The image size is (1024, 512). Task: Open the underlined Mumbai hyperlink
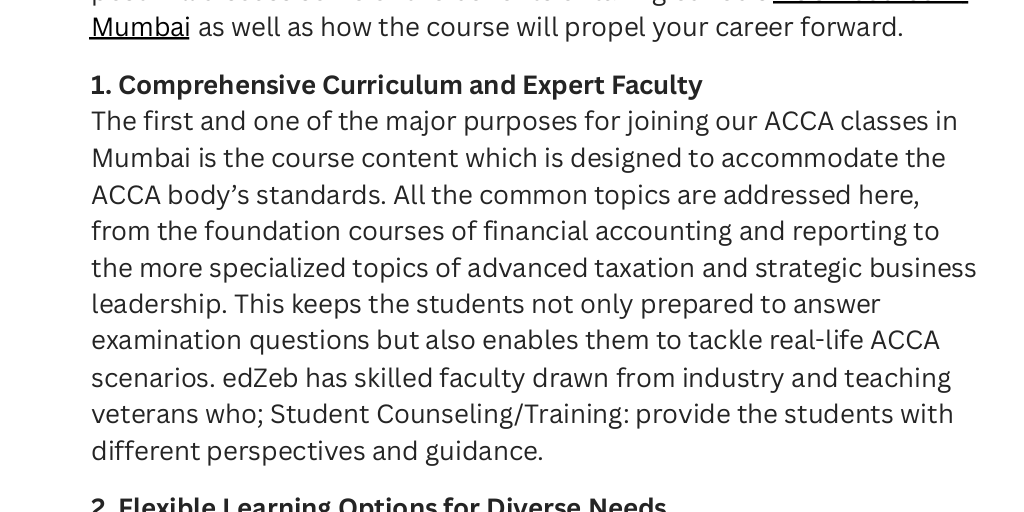pyautogui.click(x=140, y=28)
